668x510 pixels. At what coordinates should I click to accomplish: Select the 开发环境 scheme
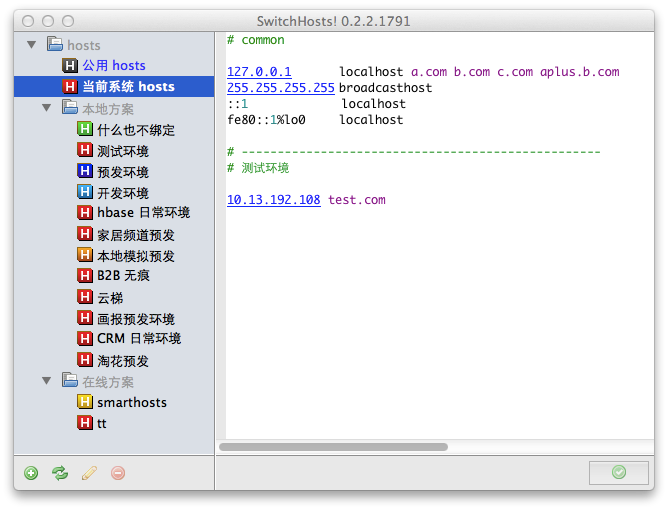(123, 193)
